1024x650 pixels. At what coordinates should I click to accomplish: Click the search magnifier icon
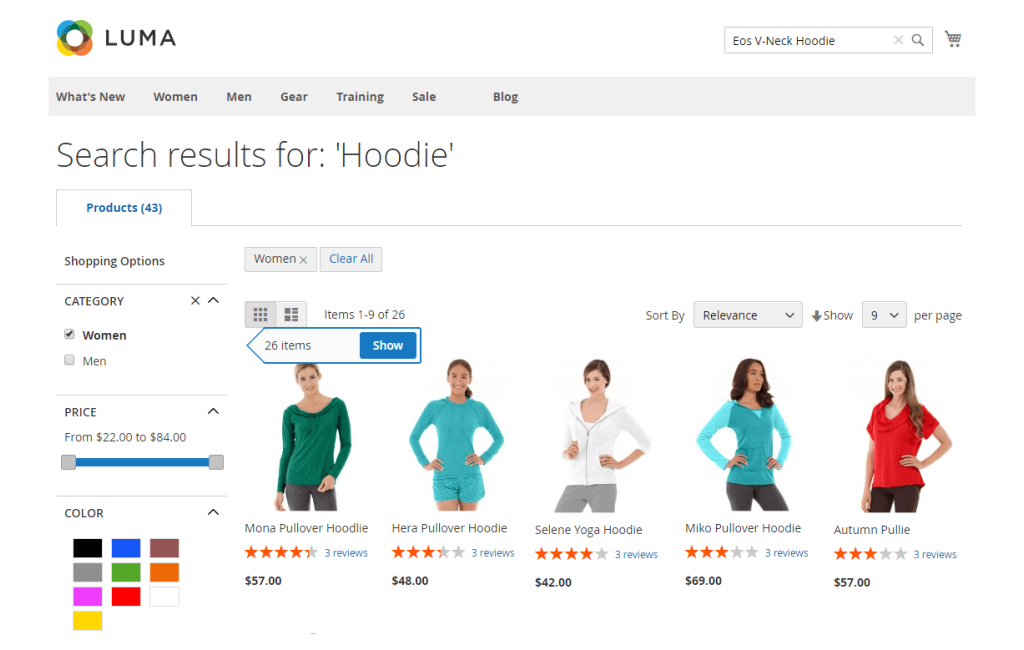(918, 40)
